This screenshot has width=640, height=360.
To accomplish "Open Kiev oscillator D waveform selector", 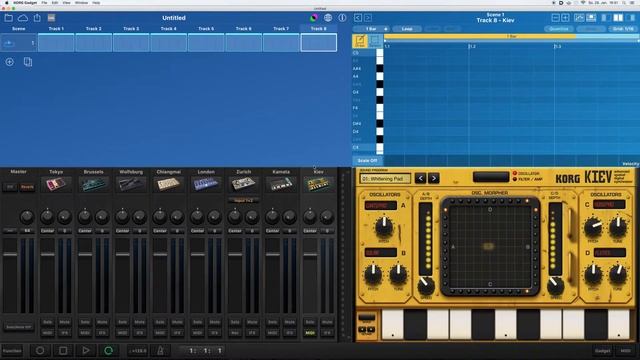I will point(609,253).
